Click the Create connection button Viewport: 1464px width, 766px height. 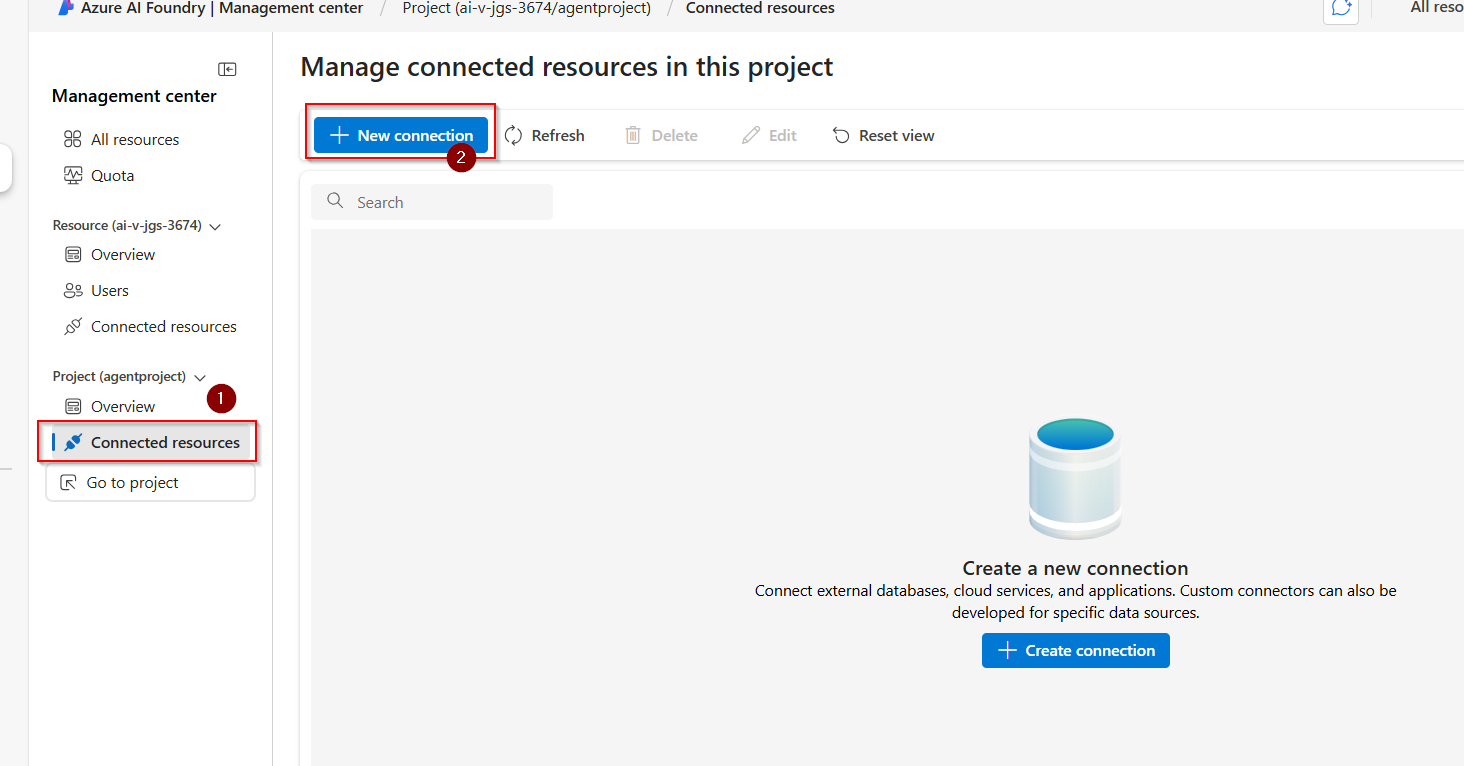point(1075,650)
